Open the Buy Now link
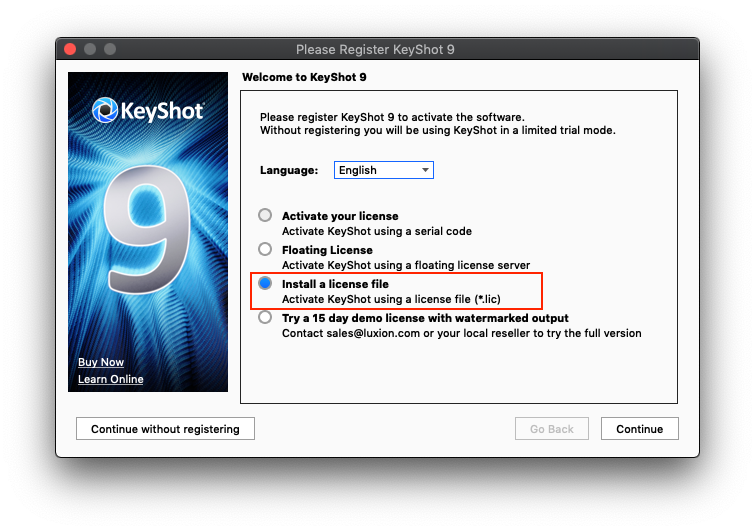Image resolution: width=755 pixels, height=531 pixels. coord(101,362)
